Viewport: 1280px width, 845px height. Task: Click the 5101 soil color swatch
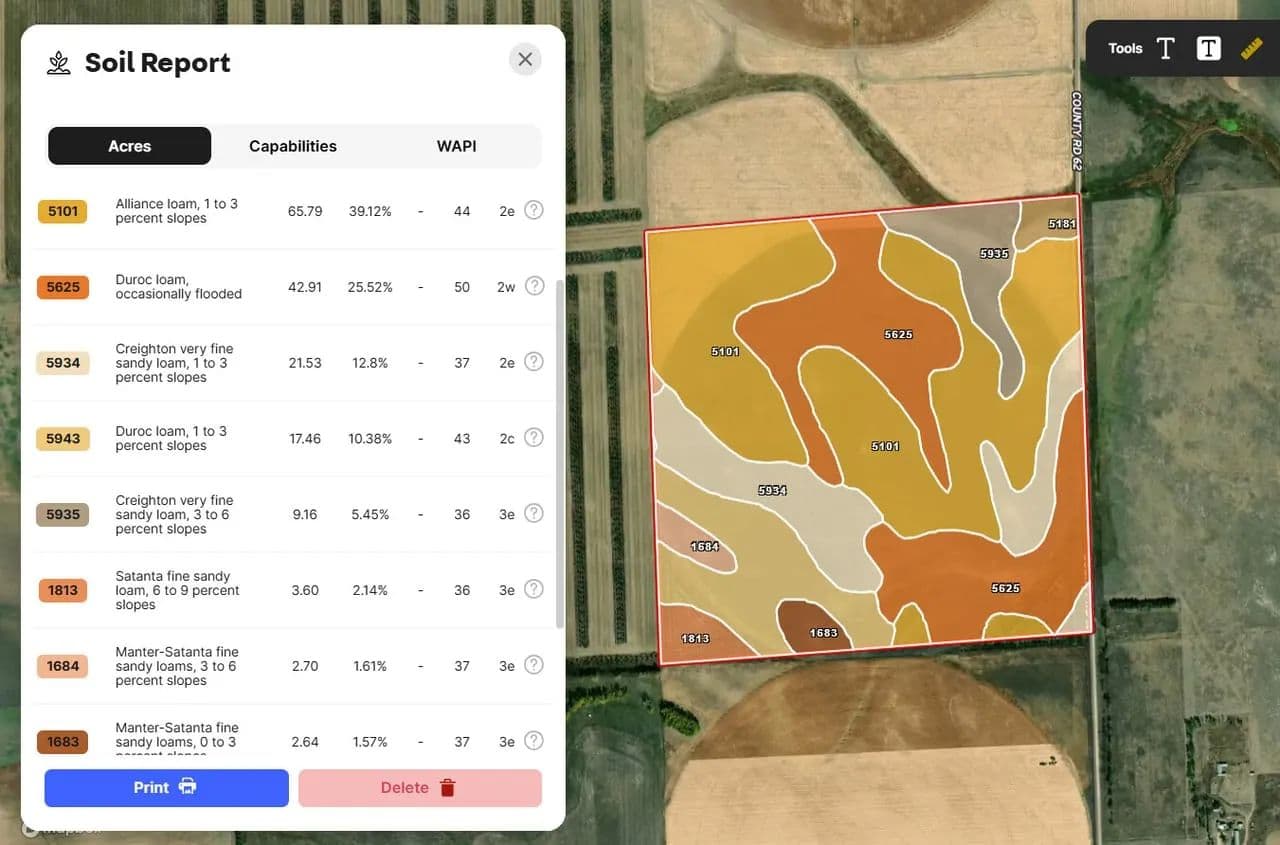click(63, 211)
